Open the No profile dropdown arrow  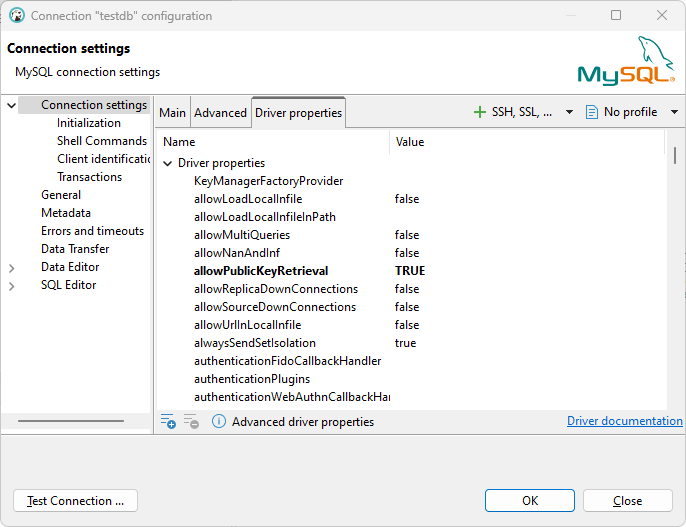pos(674,112)
